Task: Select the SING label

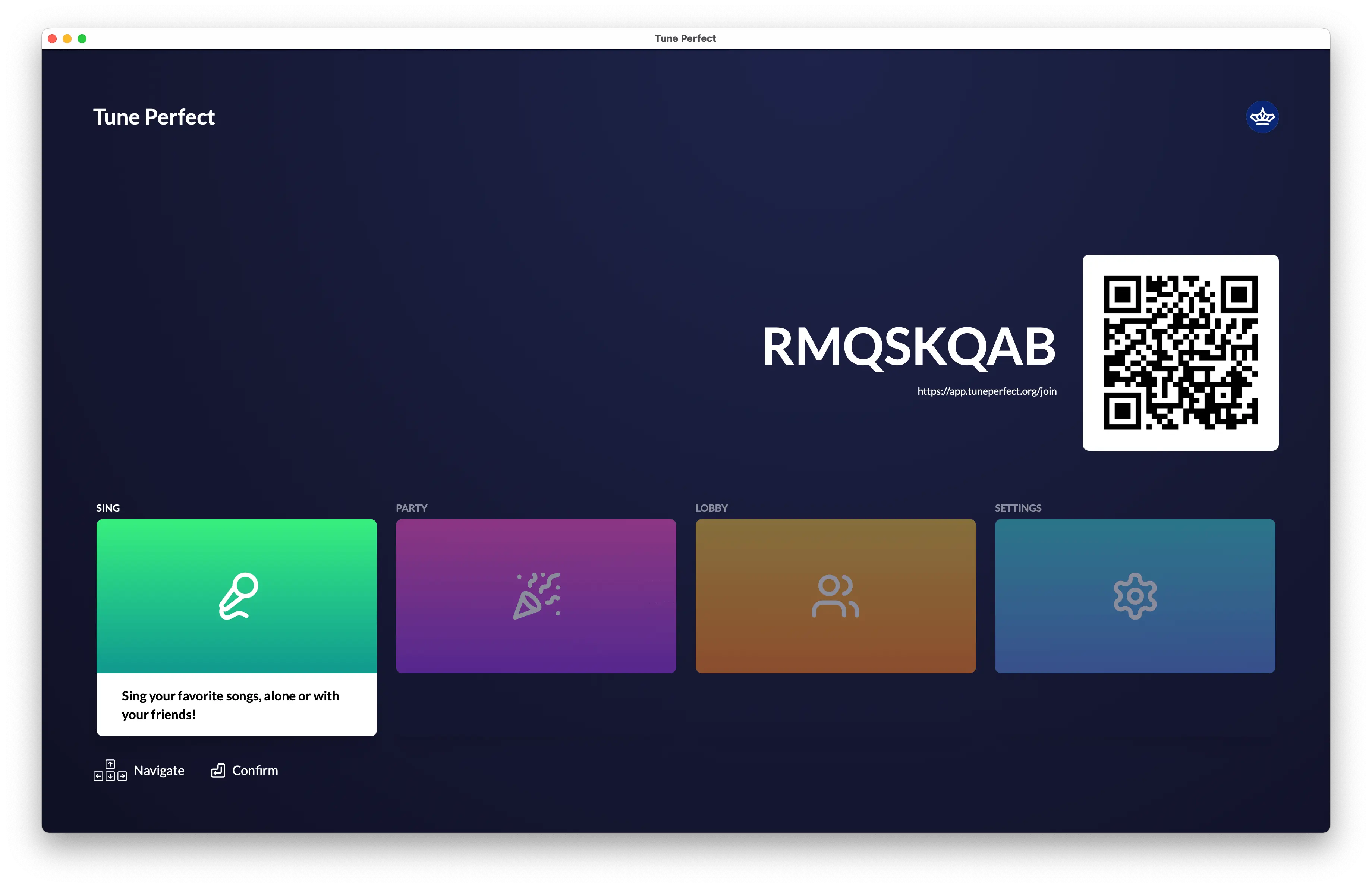Action: (x=108, y=508)
